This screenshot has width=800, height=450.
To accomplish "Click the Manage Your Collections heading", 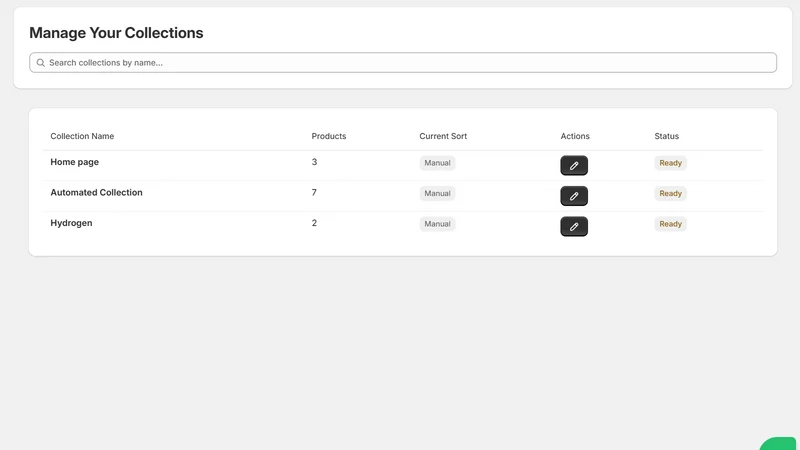I will (x=116, y=33).
